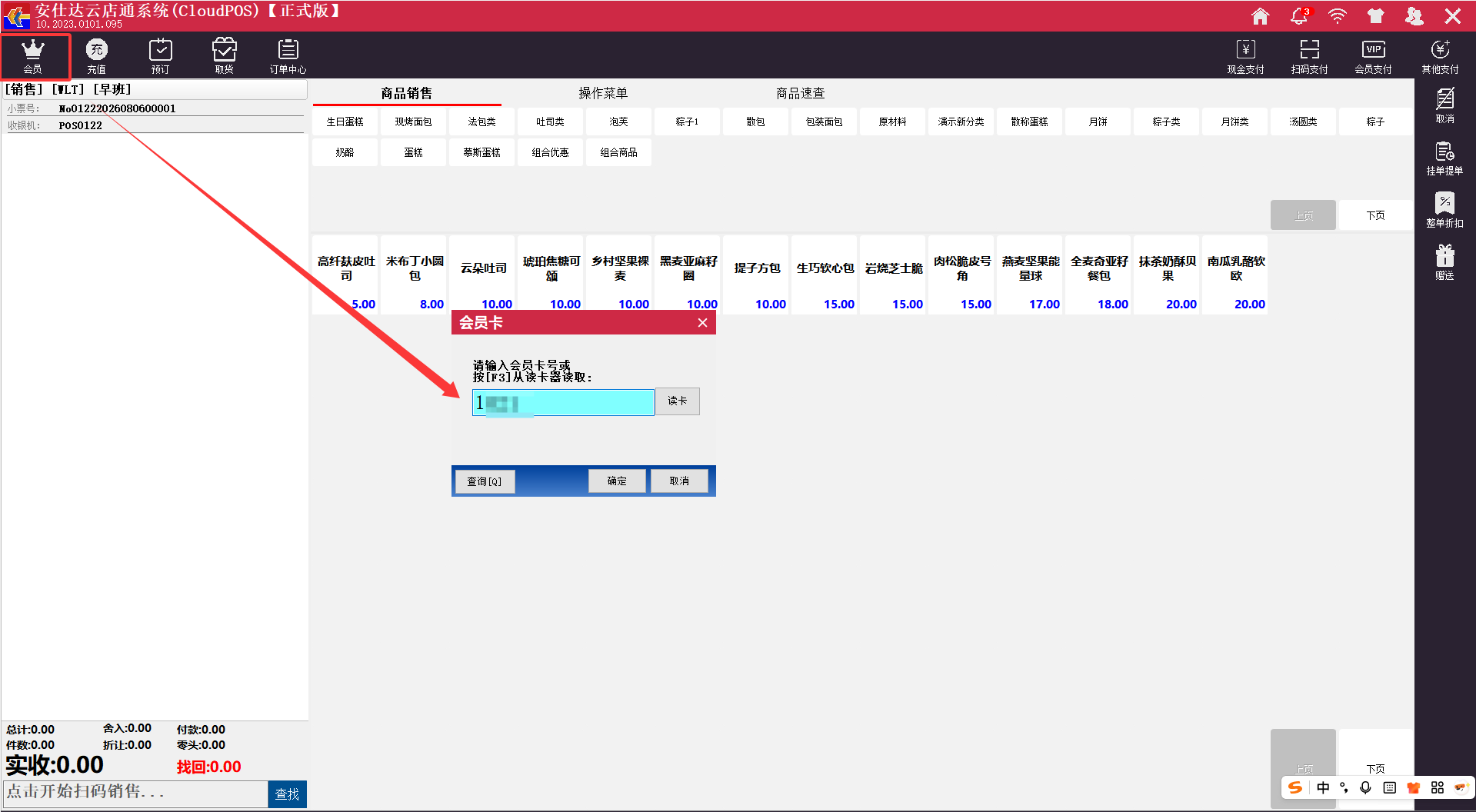Click the Sogou input method S logo
The image size is (1476, 812).
pyautogui.click(x=1295, y=787)
